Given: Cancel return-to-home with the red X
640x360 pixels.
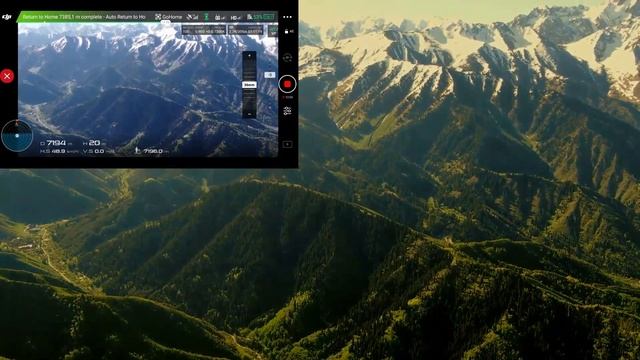Looking at the screenshot, I should pos(7,76).
